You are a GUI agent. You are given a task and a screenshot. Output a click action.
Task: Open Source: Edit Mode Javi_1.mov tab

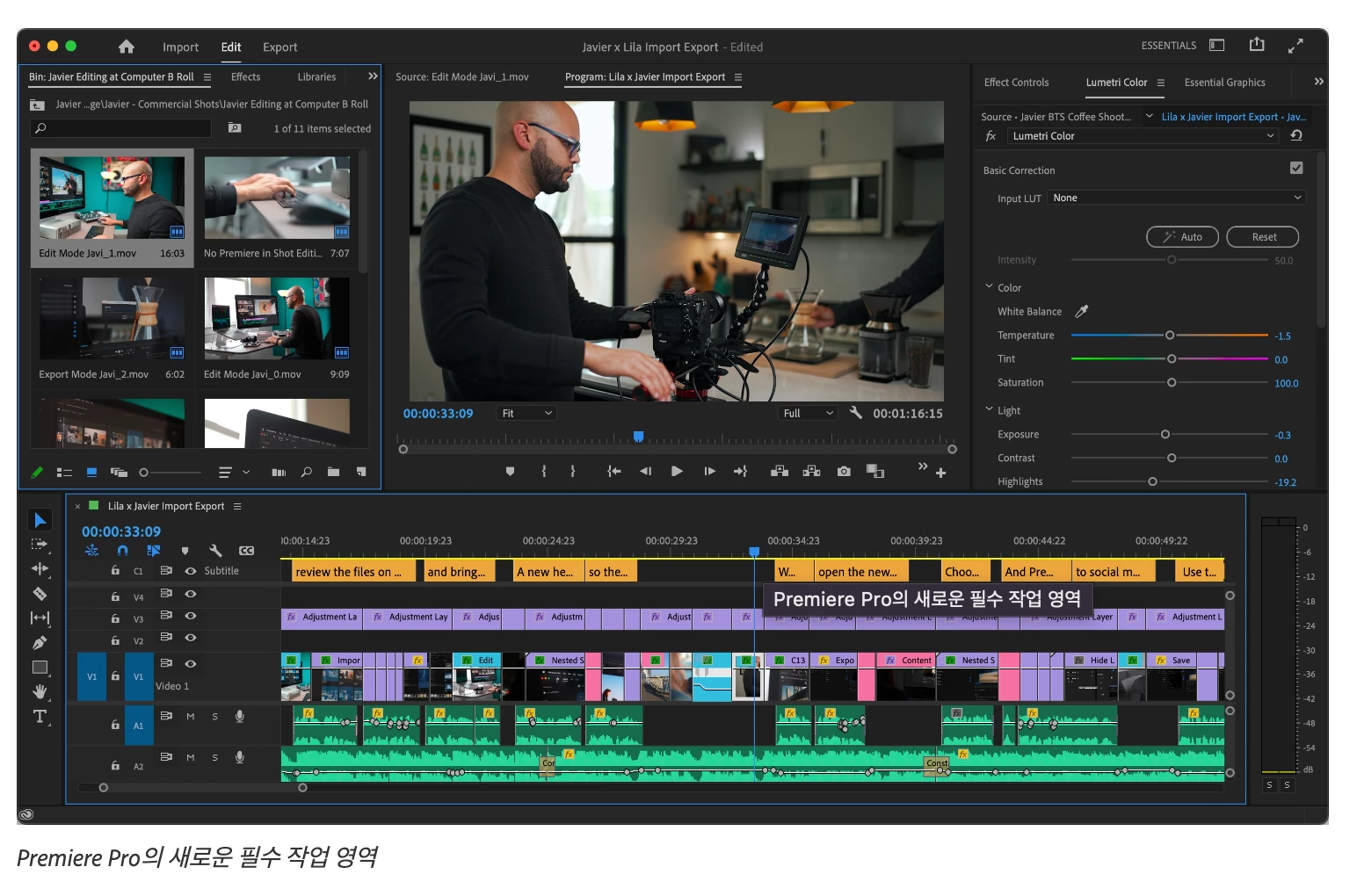tap(462, 77)
